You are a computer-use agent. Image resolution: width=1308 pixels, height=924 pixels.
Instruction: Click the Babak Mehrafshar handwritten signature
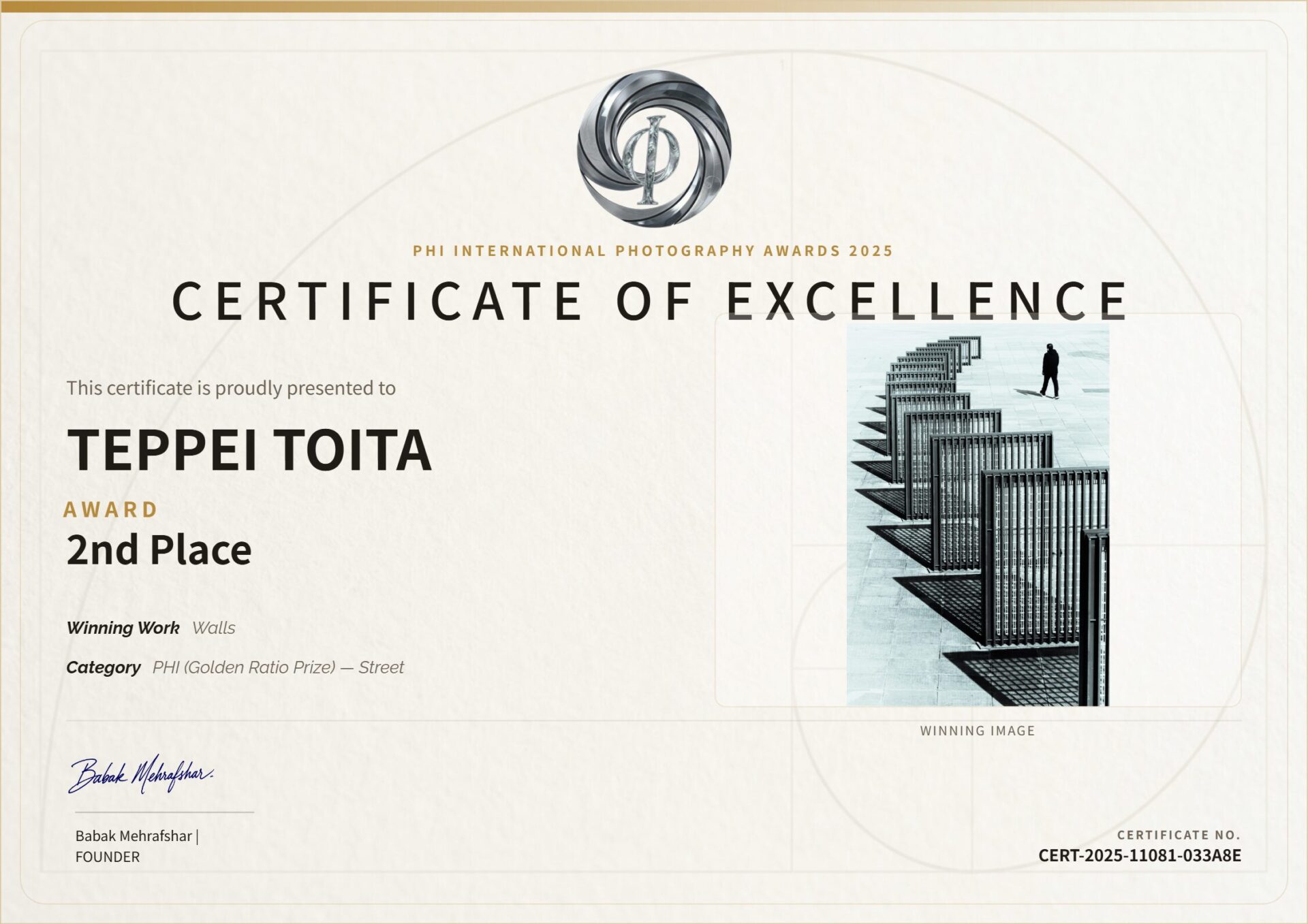140,774
